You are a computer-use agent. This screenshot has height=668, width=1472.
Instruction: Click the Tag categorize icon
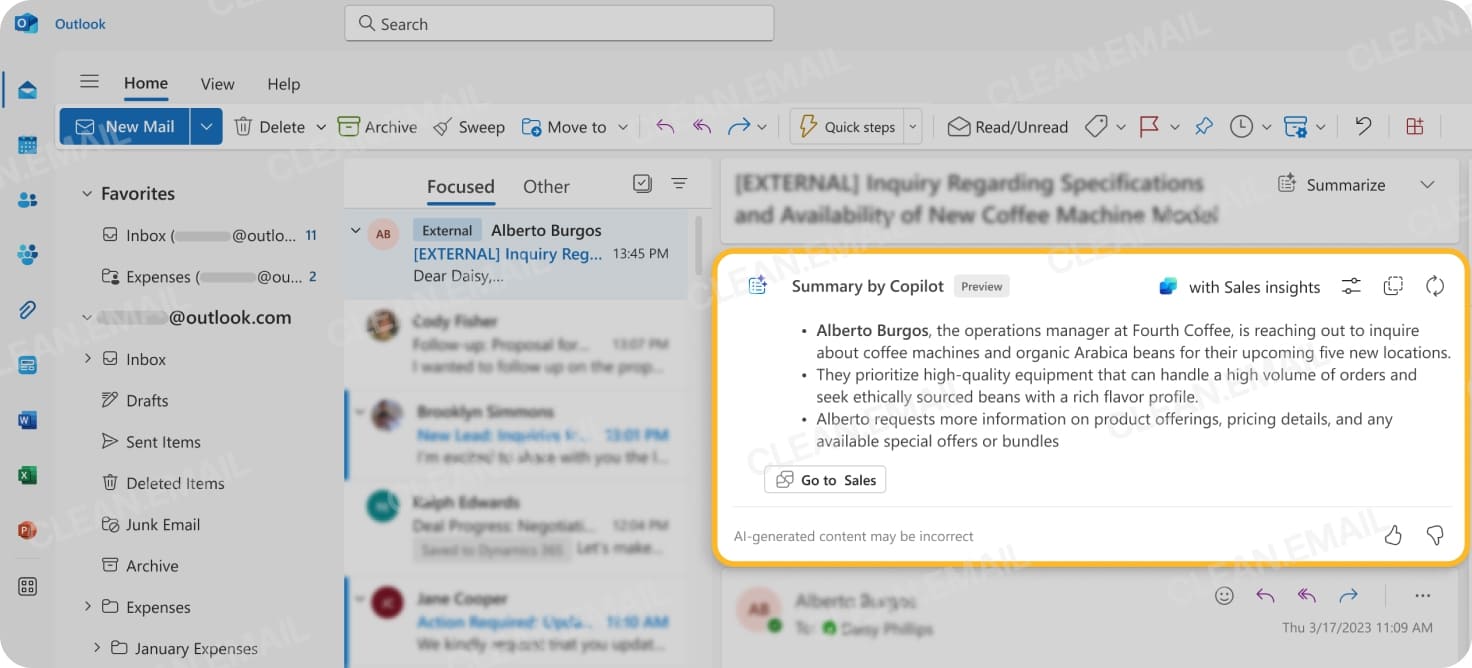[x=1096, y=127]
